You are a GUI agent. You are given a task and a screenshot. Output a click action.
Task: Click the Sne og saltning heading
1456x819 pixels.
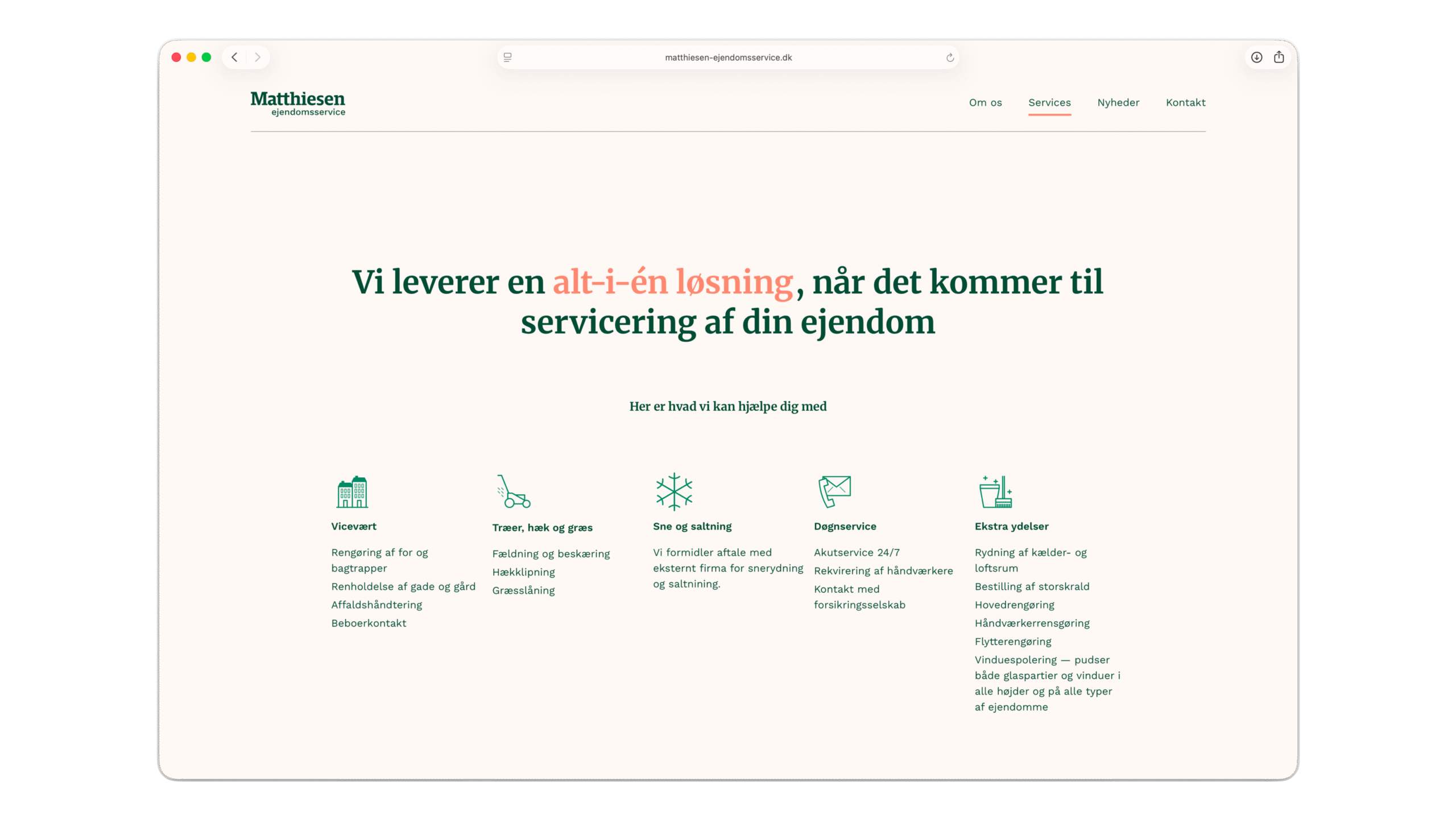[692, 527]
